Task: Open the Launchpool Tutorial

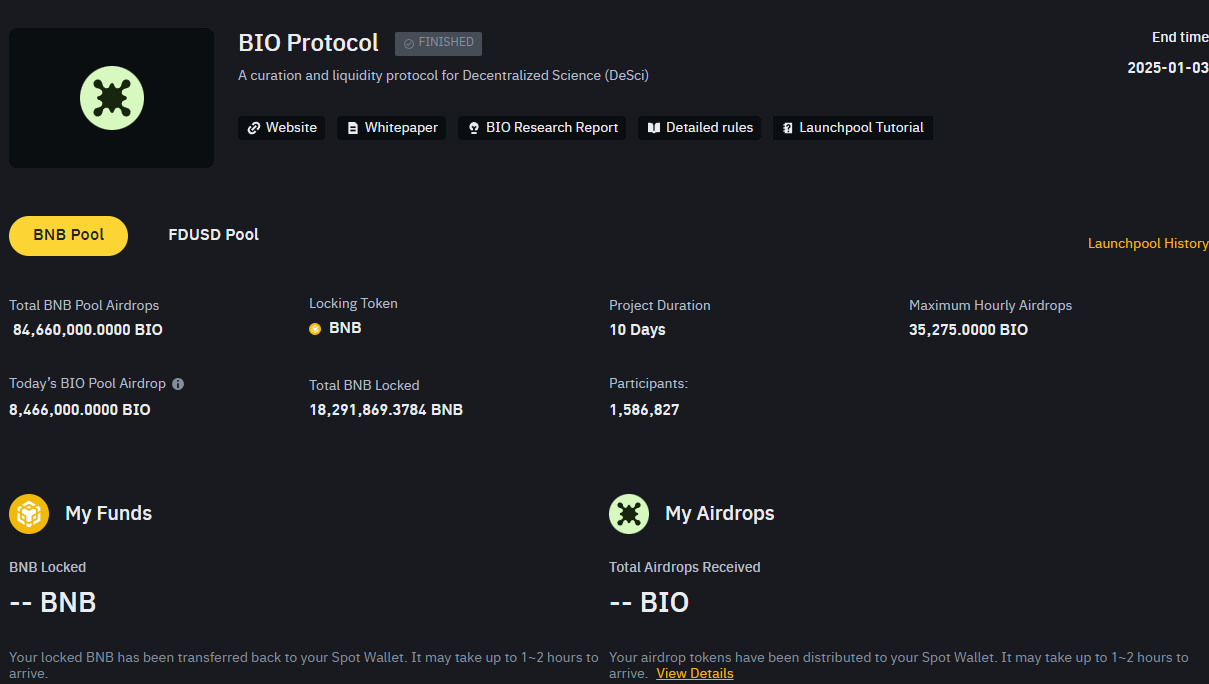Action: (853, 128)
